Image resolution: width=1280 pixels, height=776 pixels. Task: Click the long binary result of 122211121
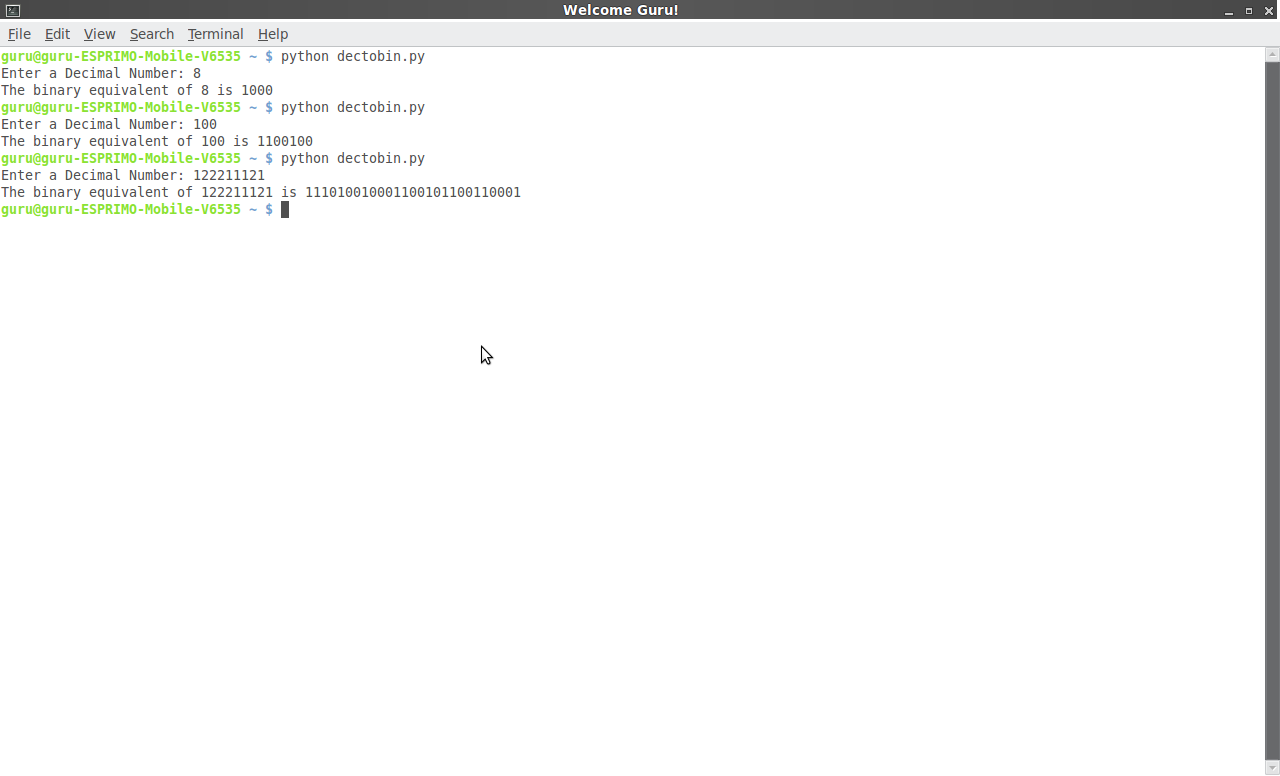pos(413,192)
